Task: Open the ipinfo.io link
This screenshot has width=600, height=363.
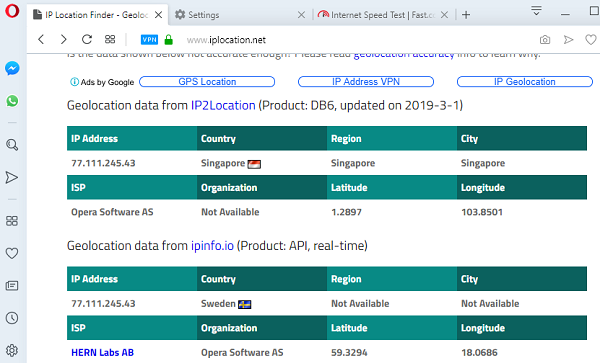Action: pos(212,246)
